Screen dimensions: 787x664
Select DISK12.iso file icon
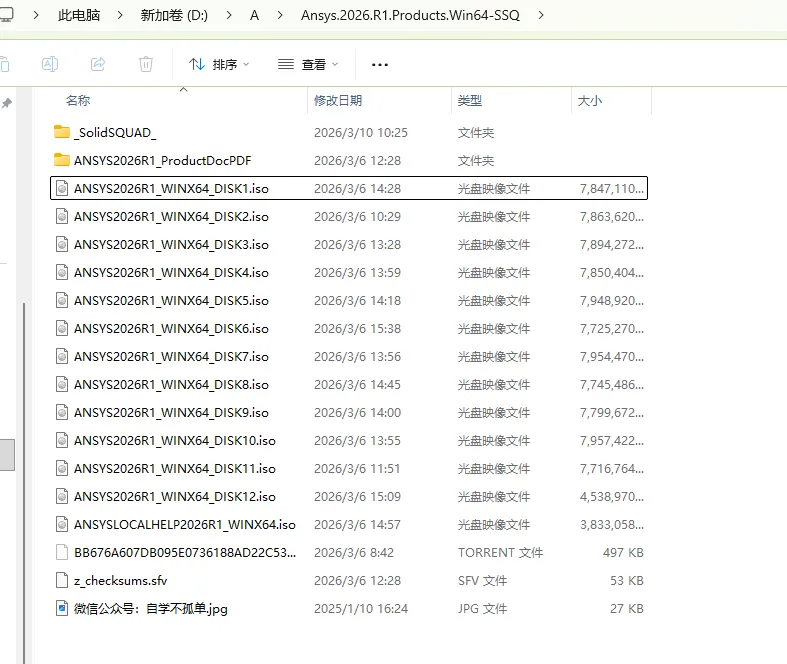tap(62, 496)
